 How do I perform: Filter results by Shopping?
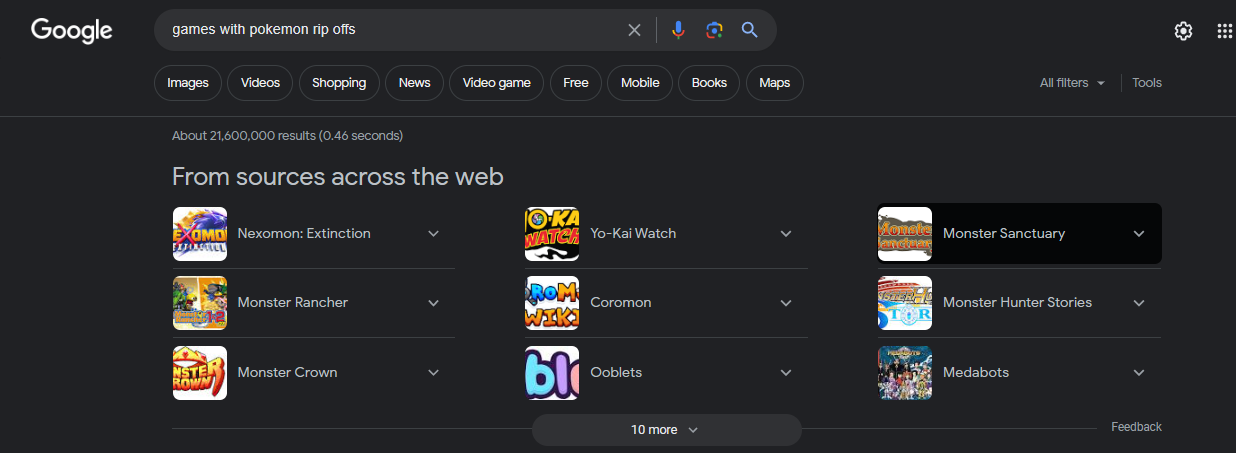[x=339, y=83]
